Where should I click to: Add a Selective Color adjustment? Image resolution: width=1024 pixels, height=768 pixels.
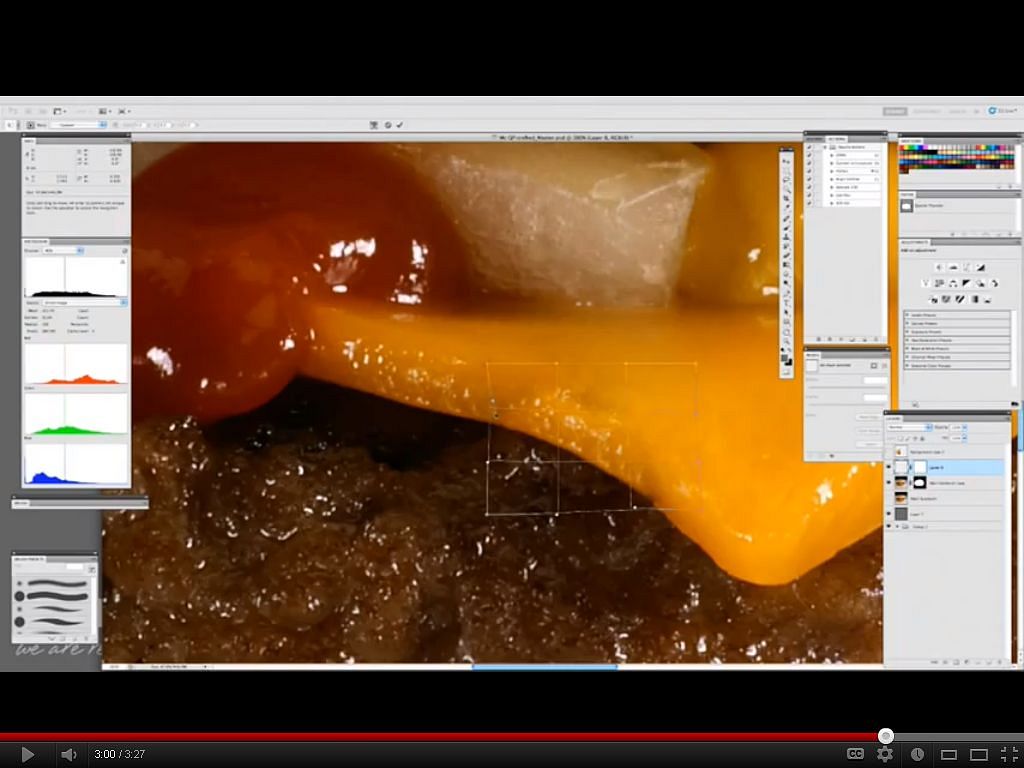click(x=987, y=299)
